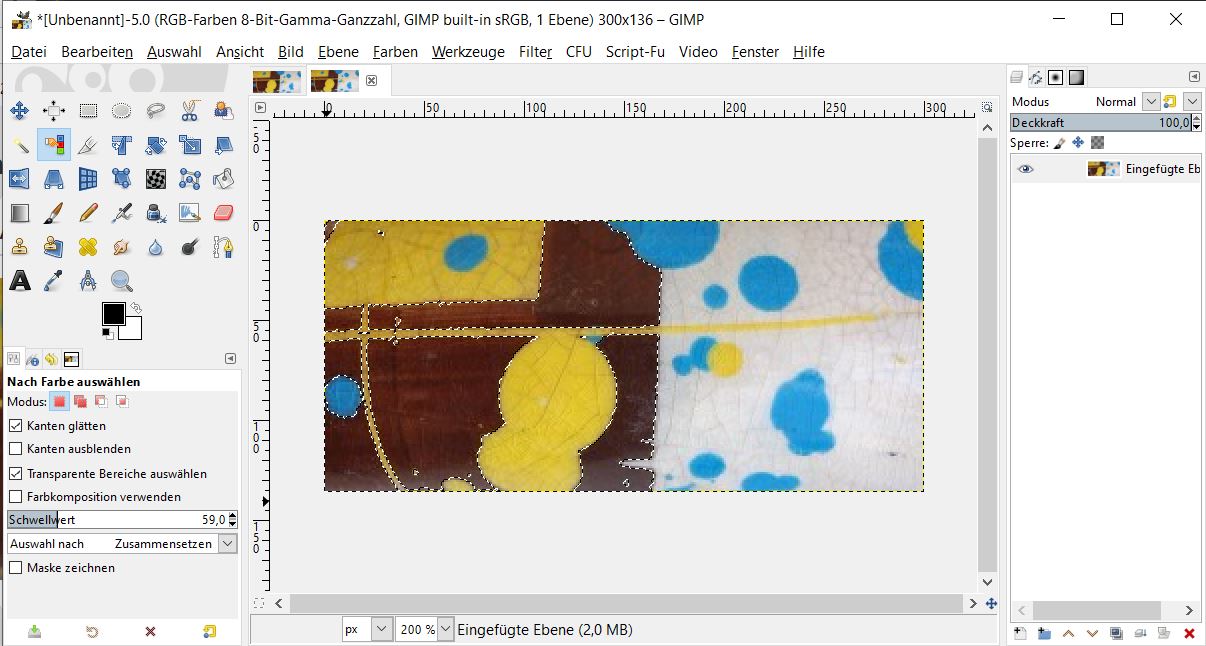
Task: Select the Zoom magnifier tool
Action: 122,281
